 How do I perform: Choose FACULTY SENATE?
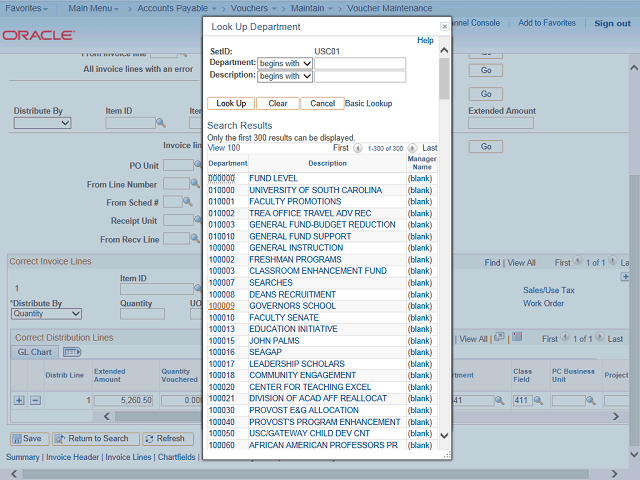[x=284, y=318]
